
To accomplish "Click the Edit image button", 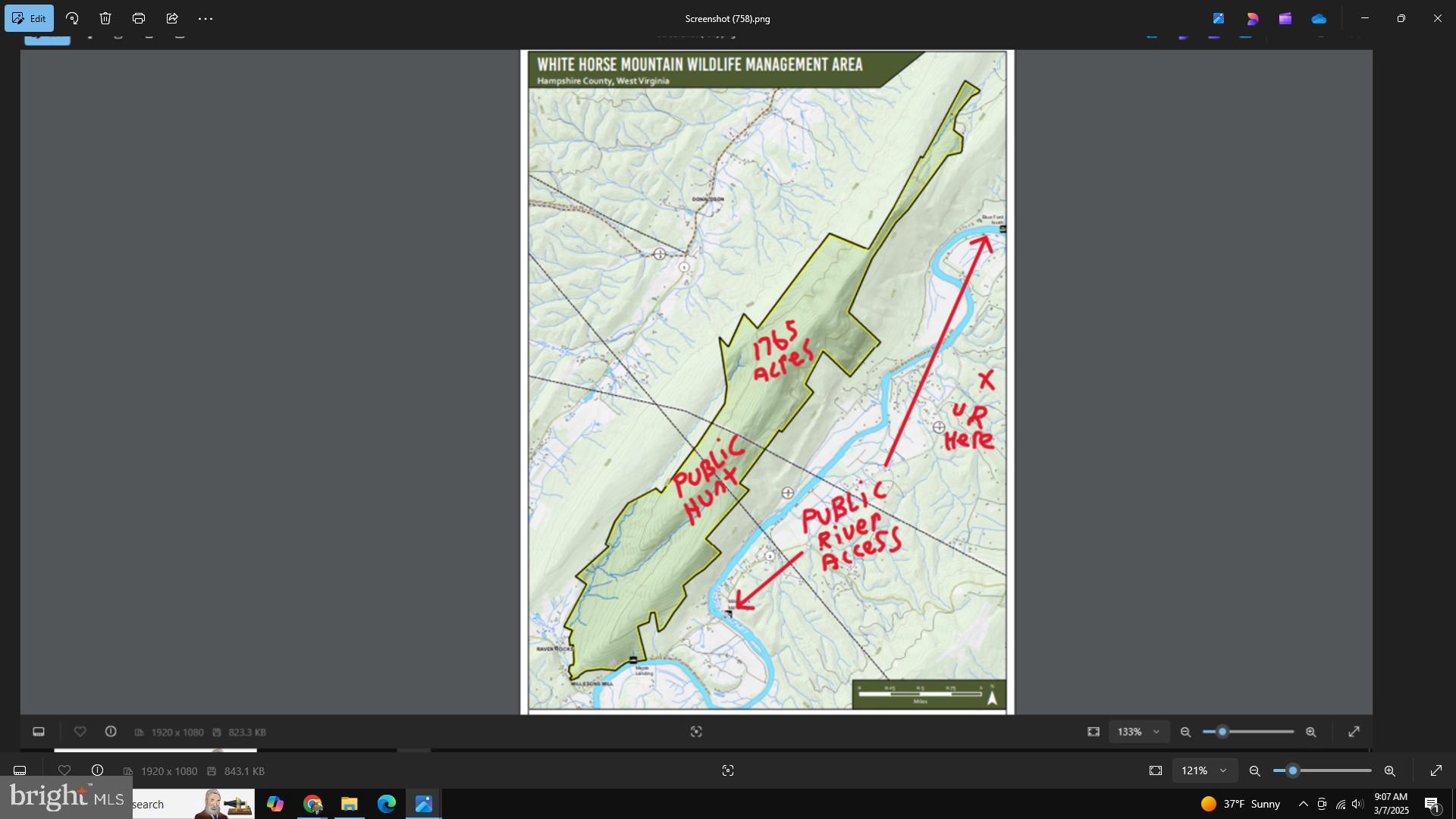I will [x=29, y=18].
